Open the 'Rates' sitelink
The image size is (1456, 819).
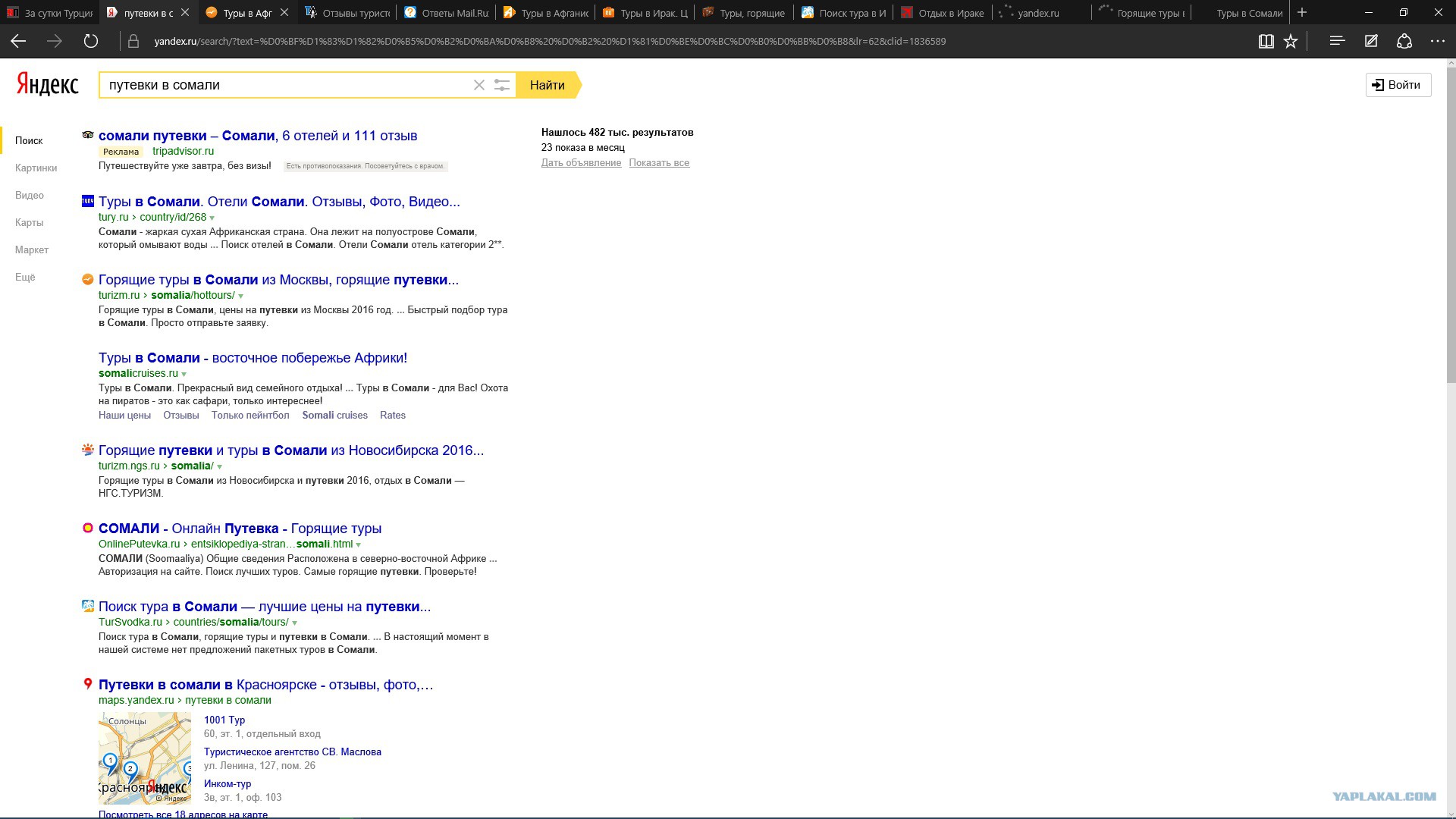[x=393, y=416]
